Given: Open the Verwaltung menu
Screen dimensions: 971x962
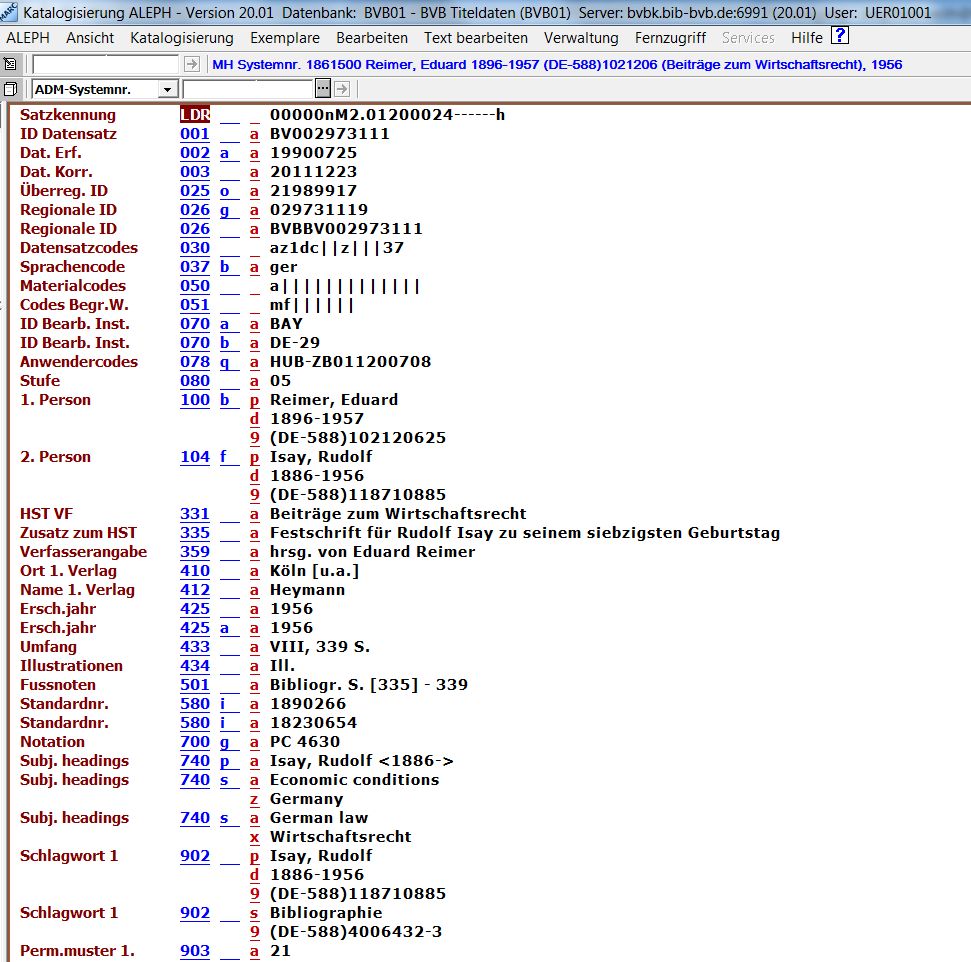Looking at the screenshot, I should (581, 38).
